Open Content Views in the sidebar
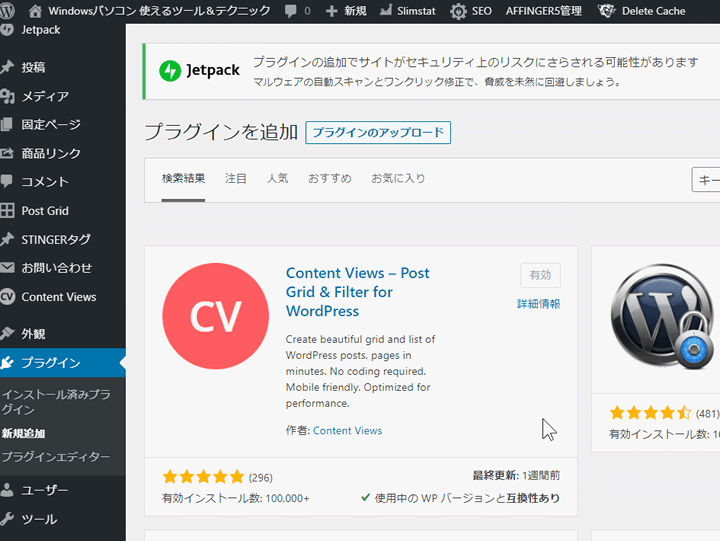 coord(59,297)
